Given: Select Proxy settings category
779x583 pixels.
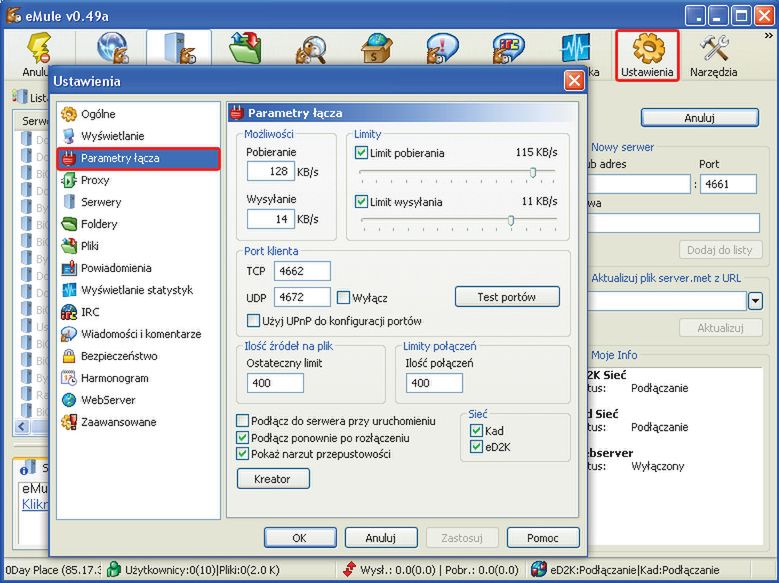Looking at the screenshot, I should point(138,180).
